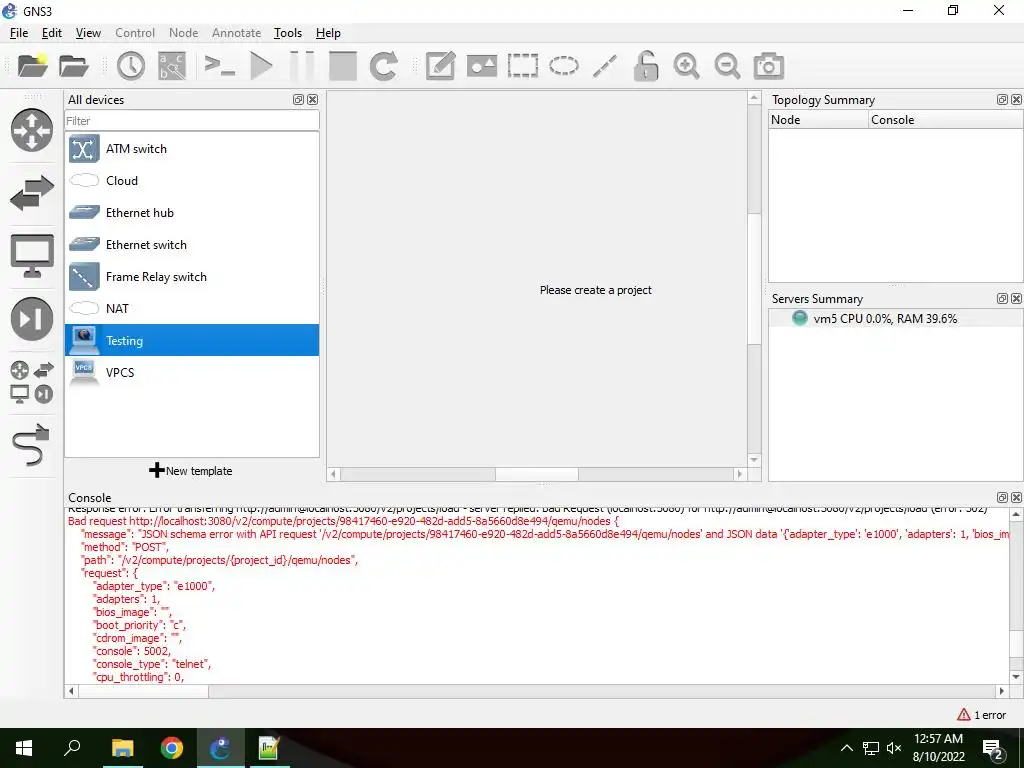Screen dimensions: 1024x768
Task: Select the Add a link cable icon
Action: point(31,445)
